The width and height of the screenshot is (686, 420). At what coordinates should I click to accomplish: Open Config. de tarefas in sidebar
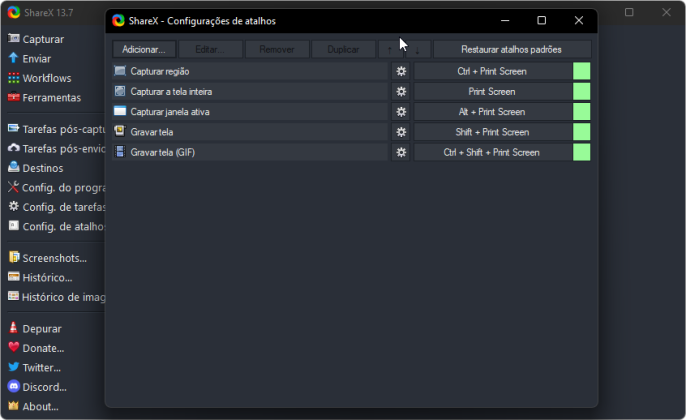(x=56, y=206)
